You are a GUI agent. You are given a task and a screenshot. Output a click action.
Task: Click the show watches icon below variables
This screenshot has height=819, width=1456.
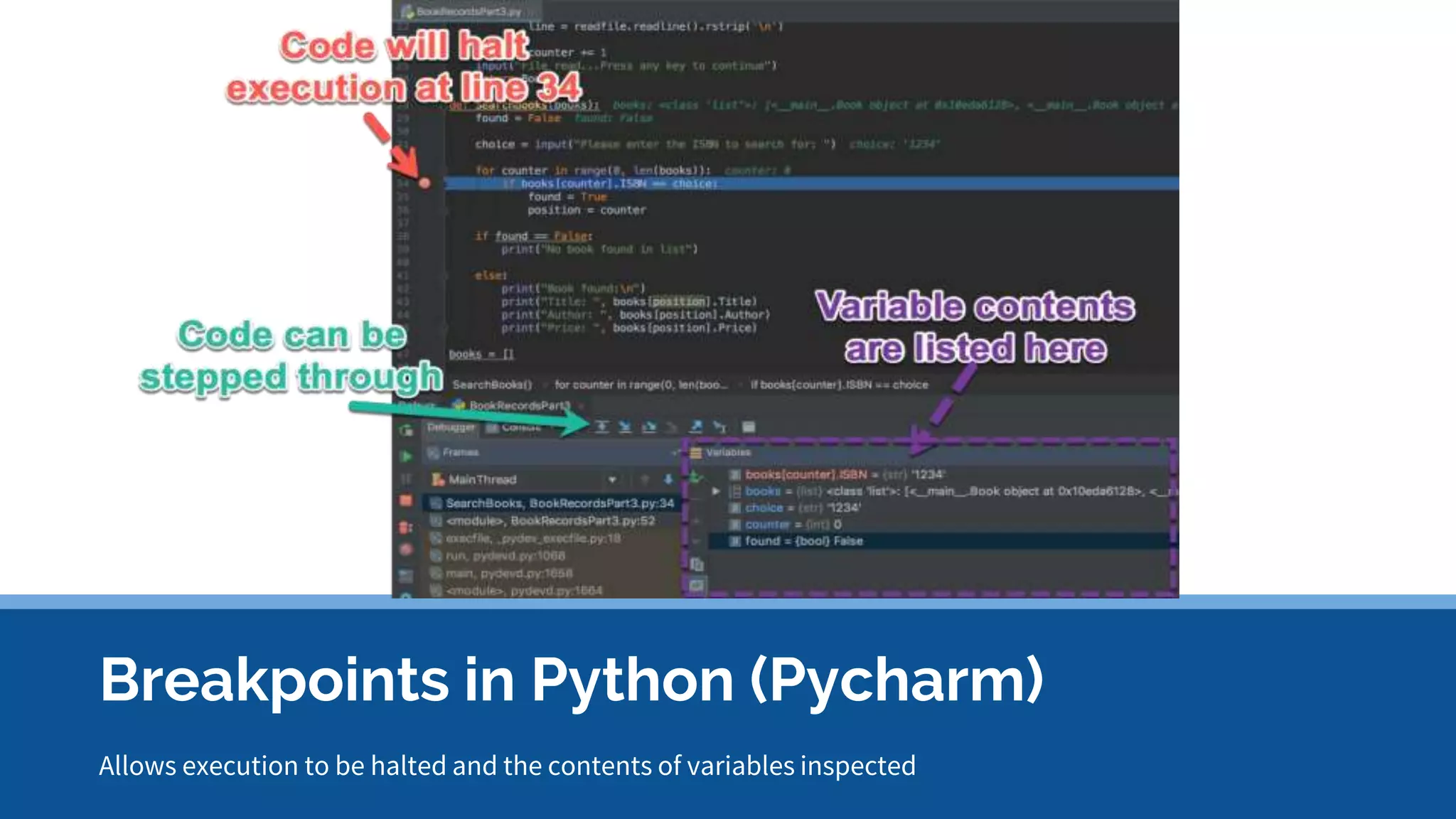pyautogui.click(x=697, y=586)
